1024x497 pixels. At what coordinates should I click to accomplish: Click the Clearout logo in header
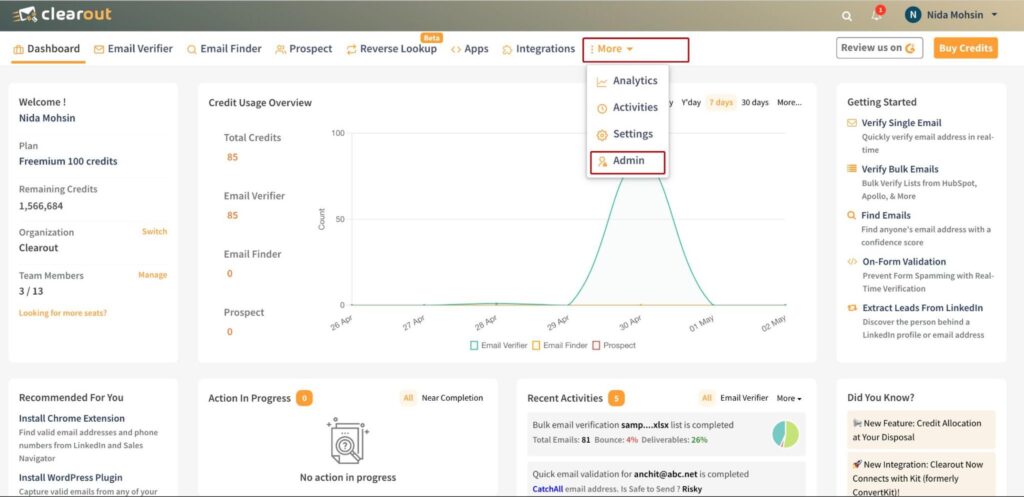pyautogui.click(x=62, y=14)
